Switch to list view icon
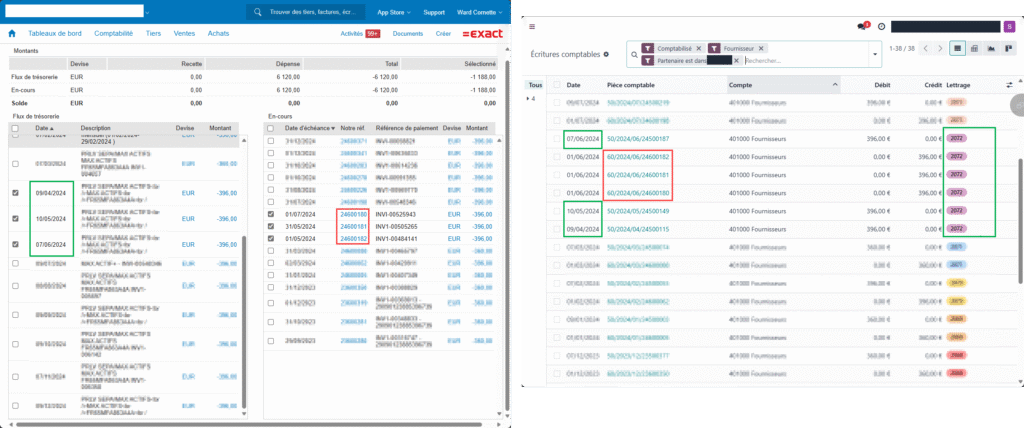The width and height of the screenshot is (1024, 428). [x=957, y=47]
